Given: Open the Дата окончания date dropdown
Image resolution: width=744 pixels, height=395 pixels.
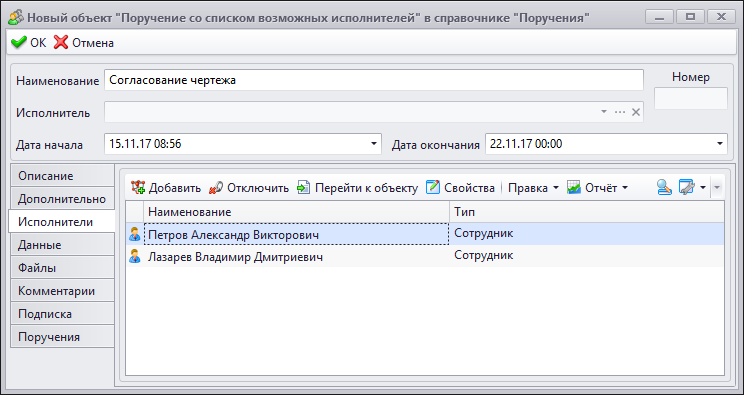Looking at the screenshot, I should click(x=720, y=144).
